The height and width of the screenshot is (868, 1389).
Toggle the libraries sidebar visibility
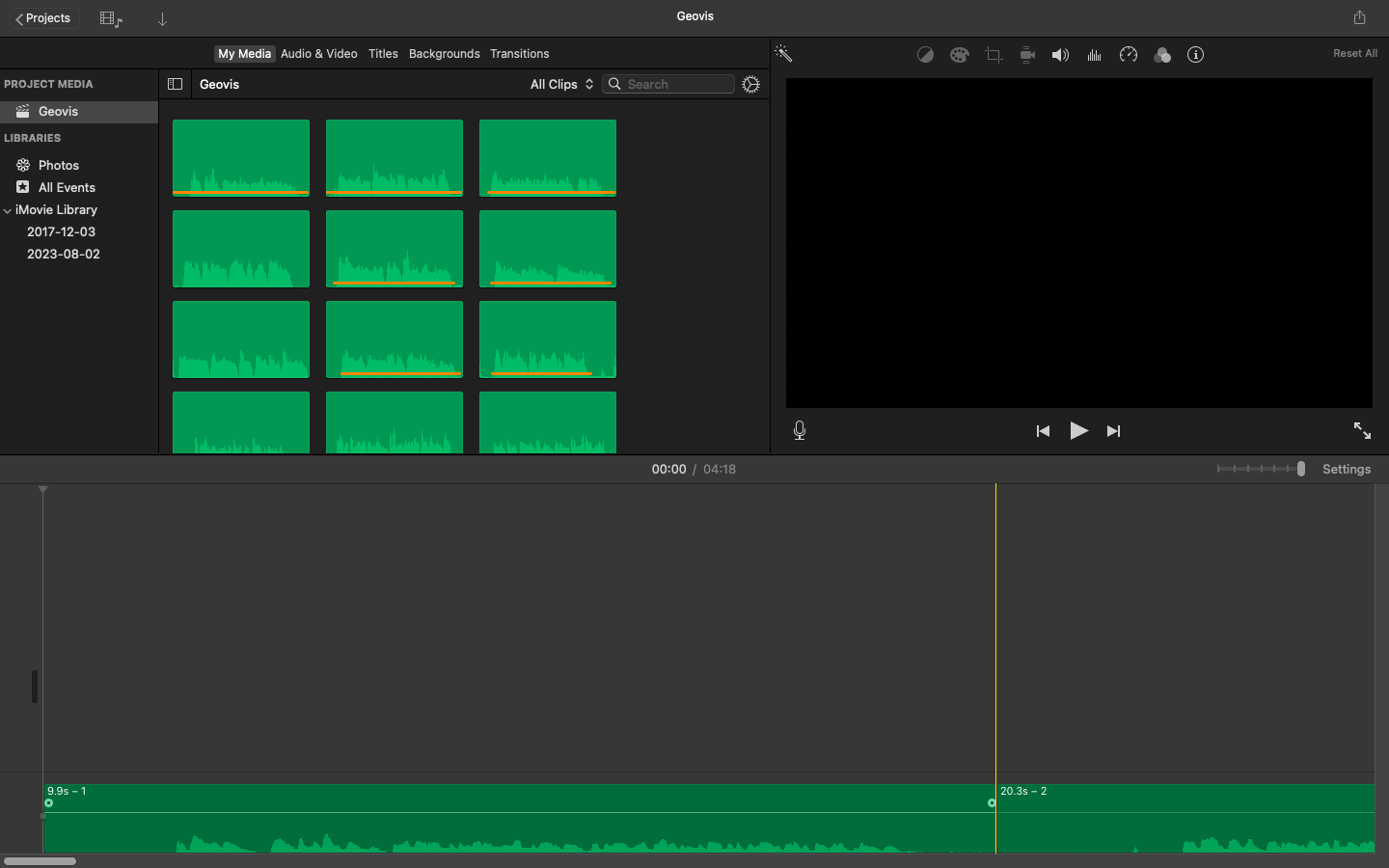[x=176, y=84]
